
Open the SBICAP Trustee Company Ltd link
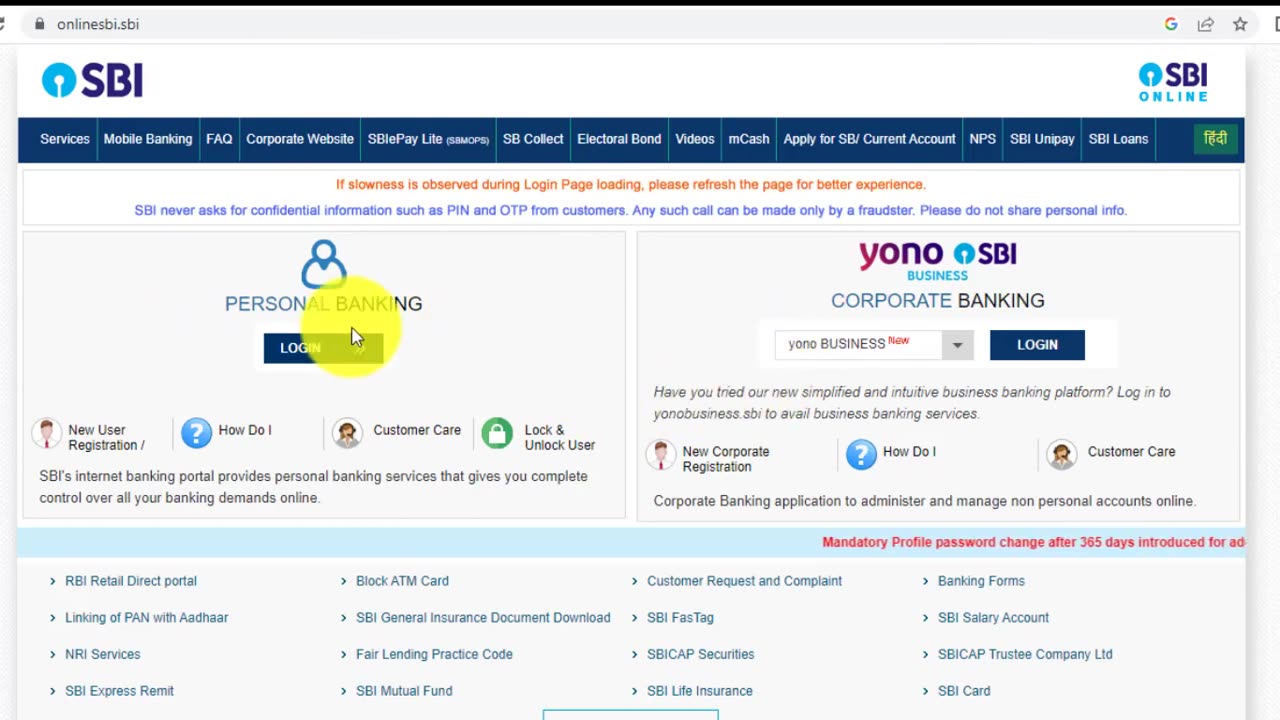click(1025, 654)
